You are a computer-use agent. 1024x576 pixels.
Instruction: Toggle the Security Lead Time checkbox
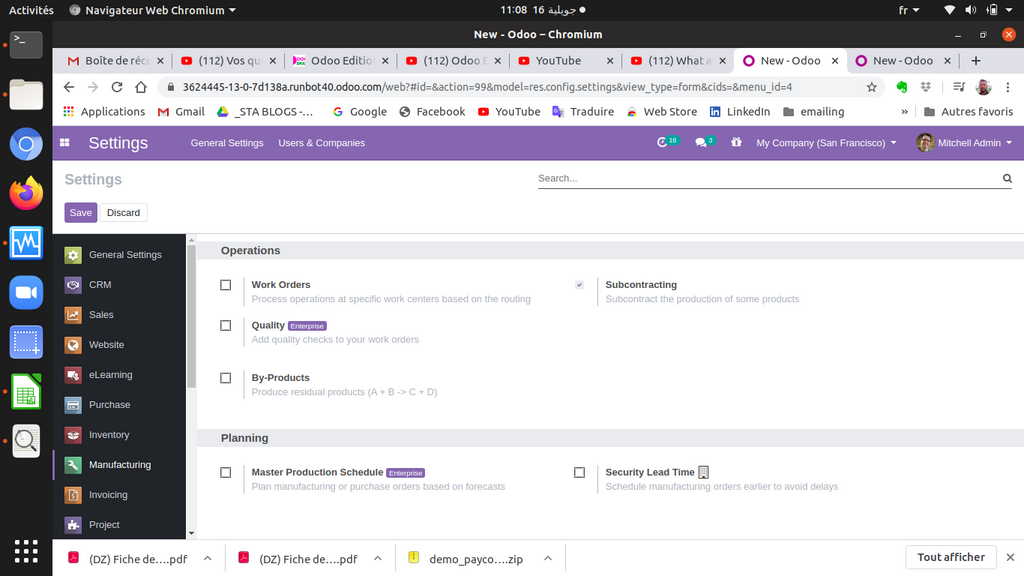579,472
